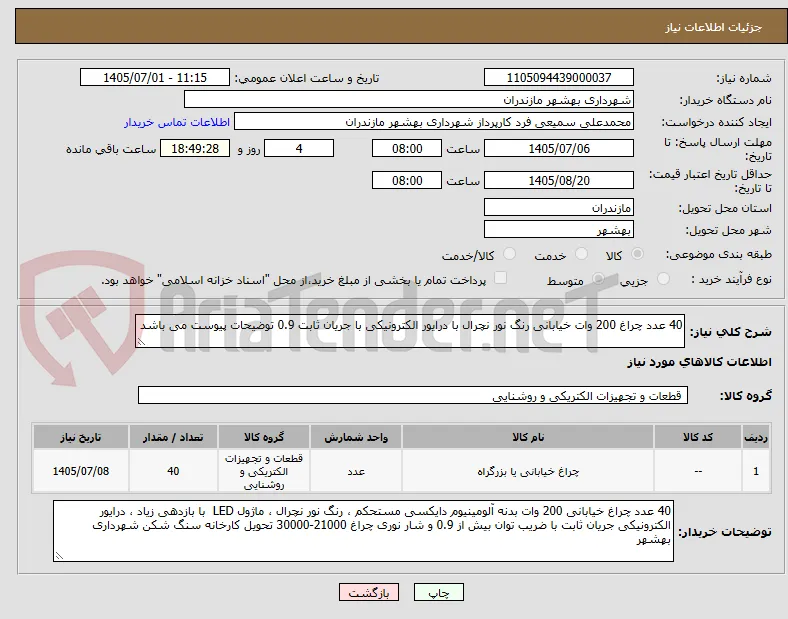Open the اطلاعات تماس خریدار link
788x619 pixels.
(x=177, y=122)
